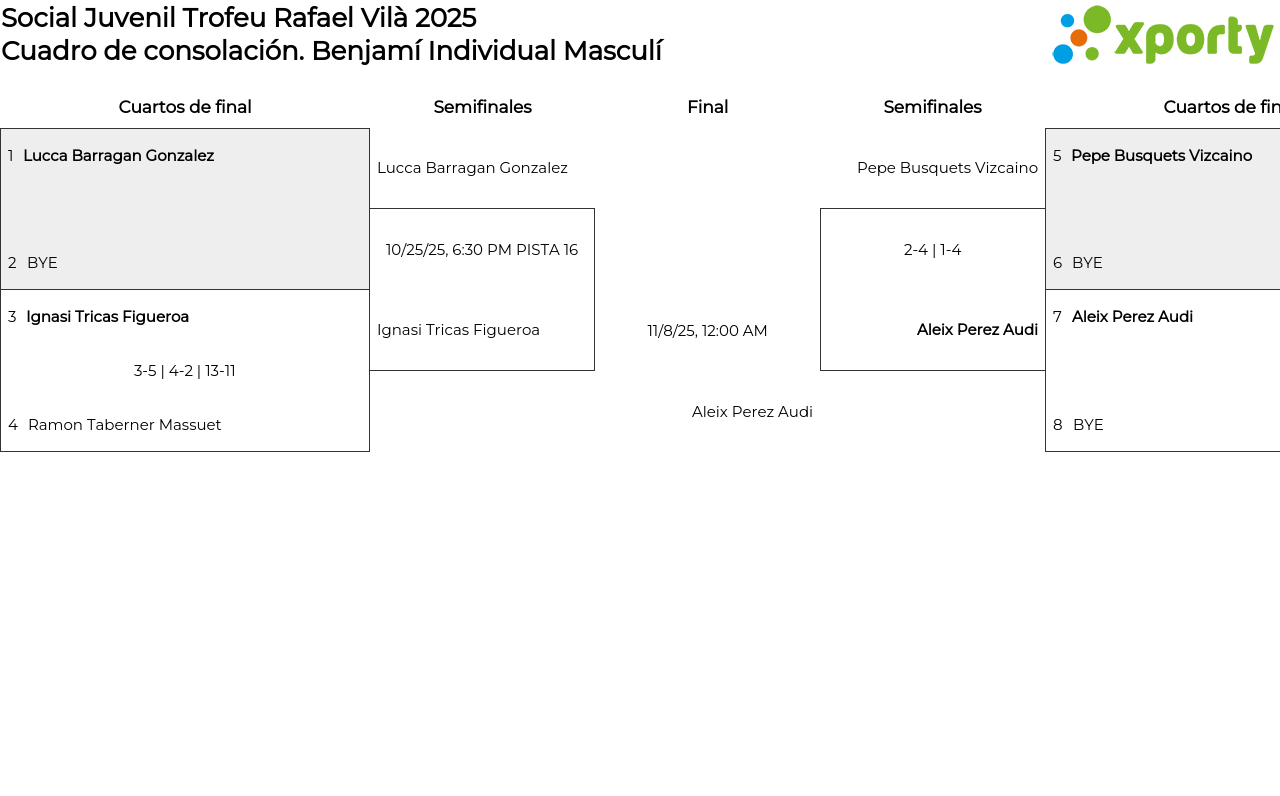Image resolution: width=1280 pixels, height=796 pixels.
Task: Open the 10/25/25 6:30 PM PISTA 16 match
Action: pos(482,250)
